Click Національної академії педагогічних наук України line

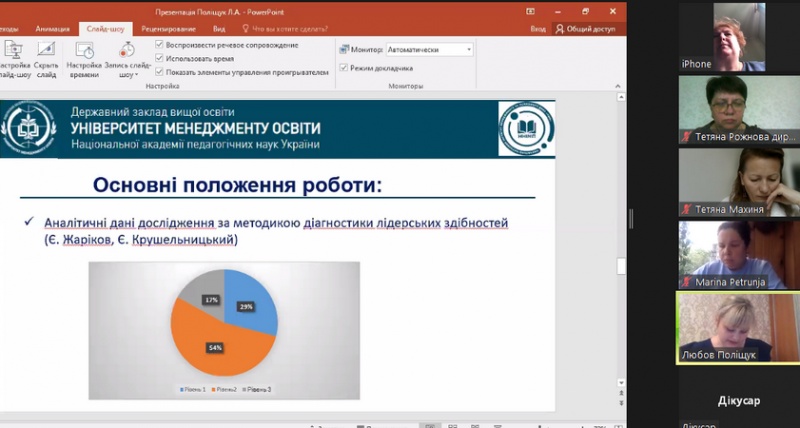pos(195,144)
